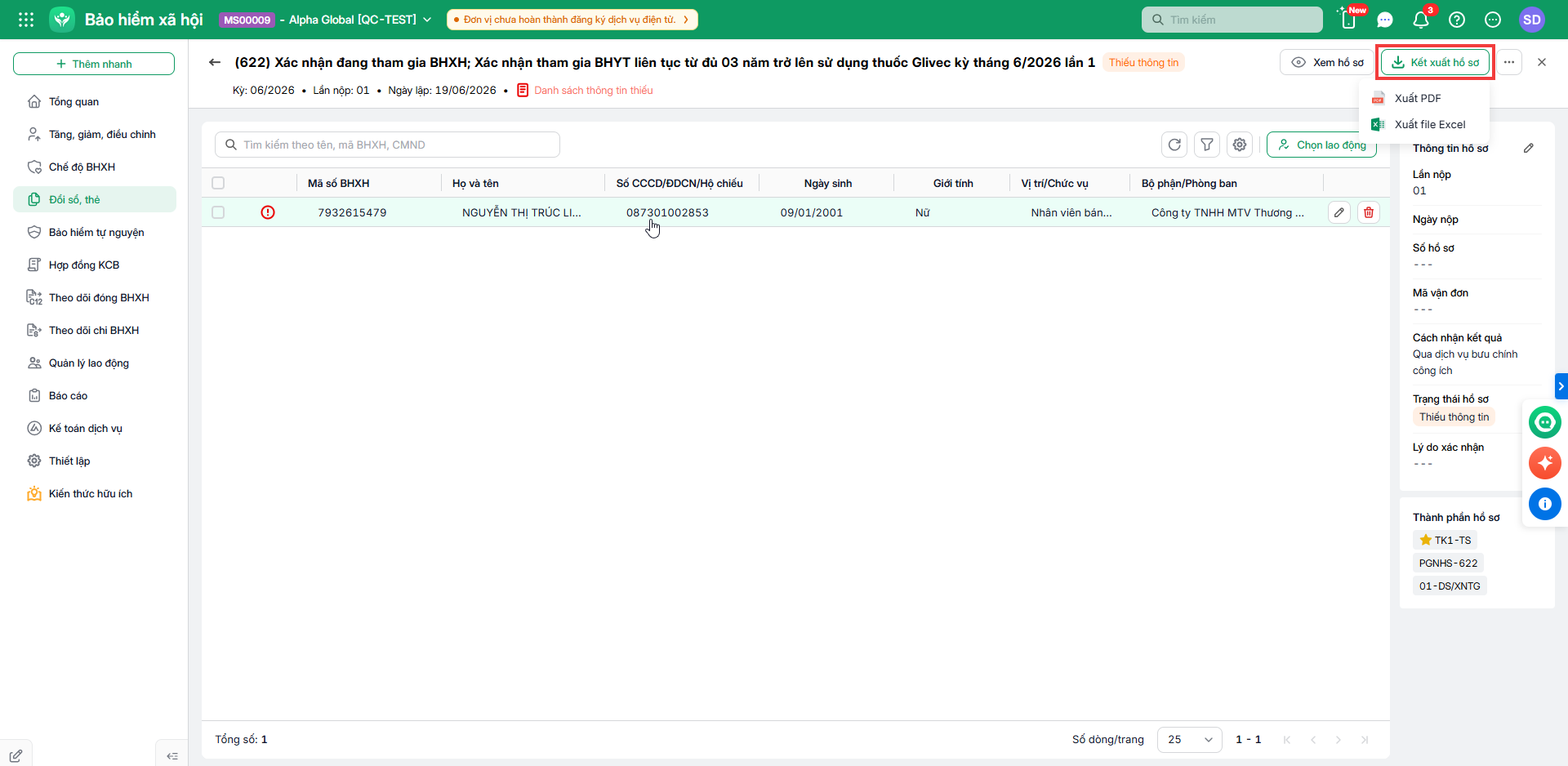Open the blue info bubble

point(1545,504)
